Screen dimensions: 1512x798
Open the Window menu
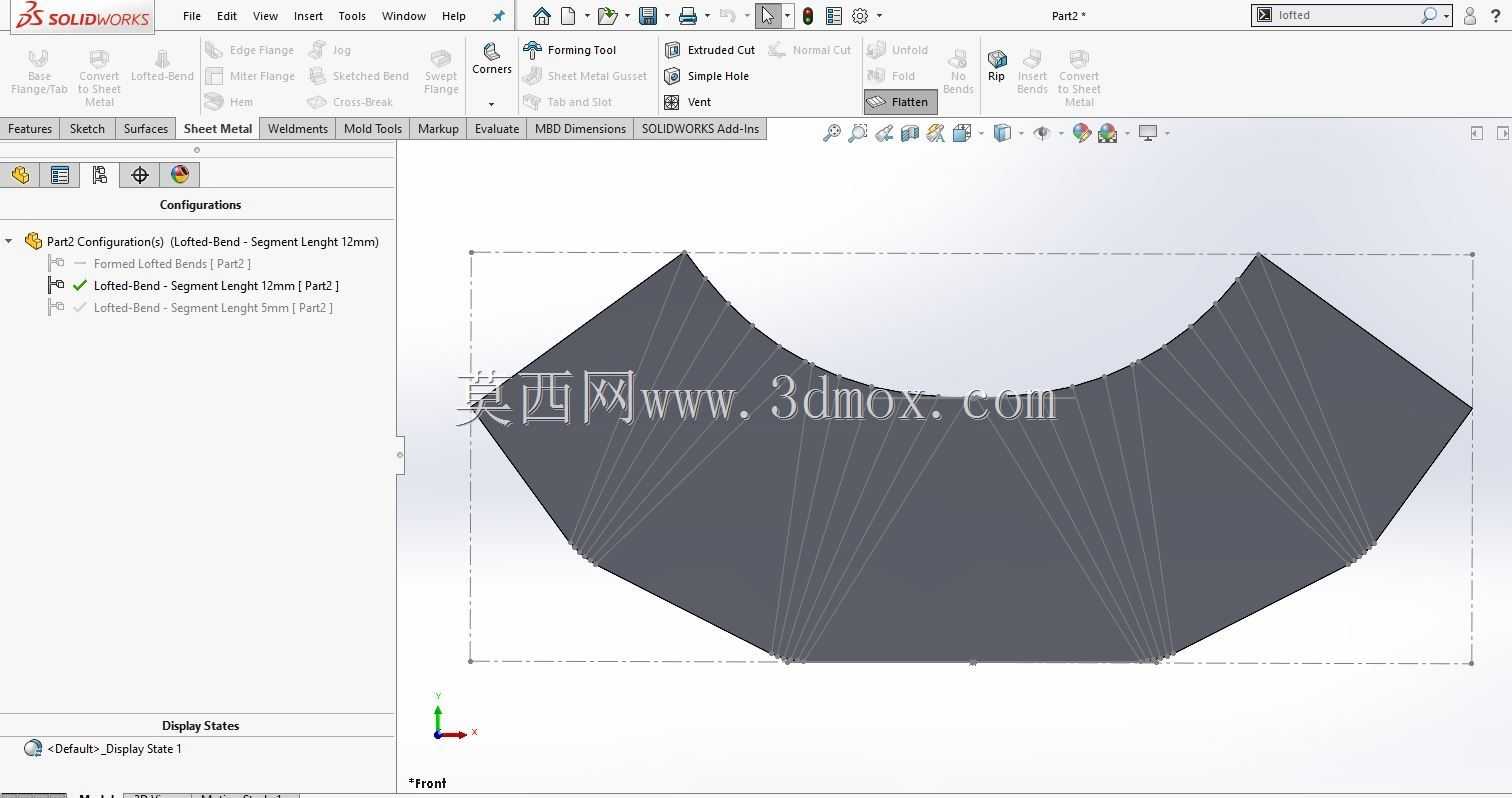click(x=404, y=16)
